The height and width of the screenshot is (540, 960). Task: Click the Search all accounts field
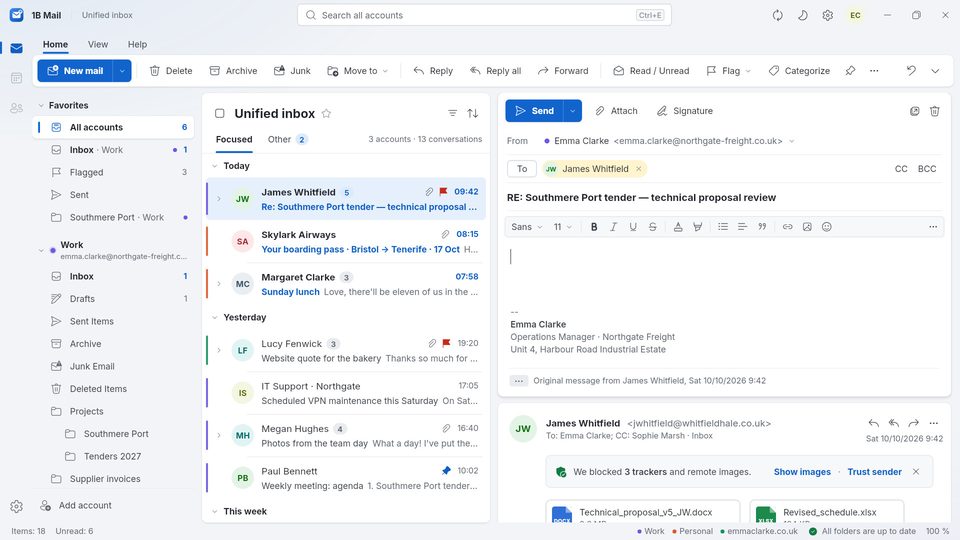point(484,15)
